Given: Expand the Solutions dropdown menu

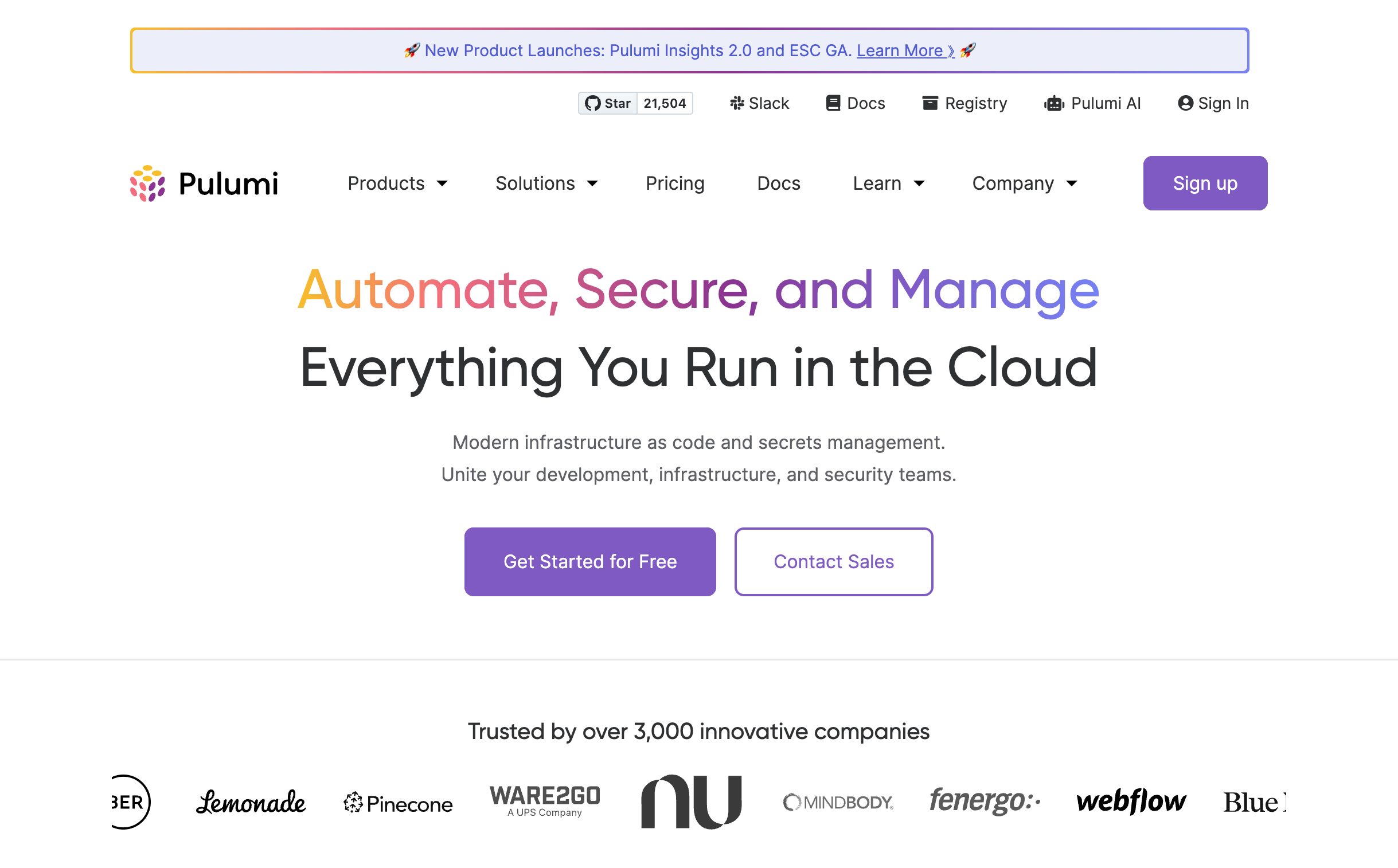Looking at the screenshot, I should tap(546, 183).
